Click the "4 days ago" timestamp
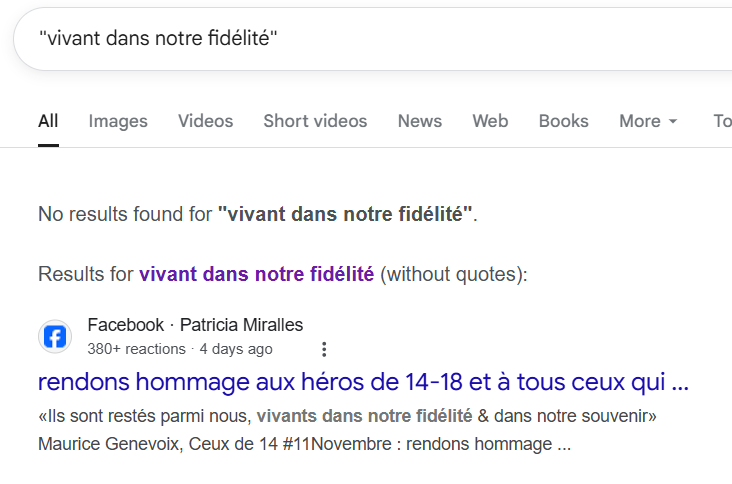Viewport: 732px width, 484px height. pyautogui.click(x=236, y=349)
